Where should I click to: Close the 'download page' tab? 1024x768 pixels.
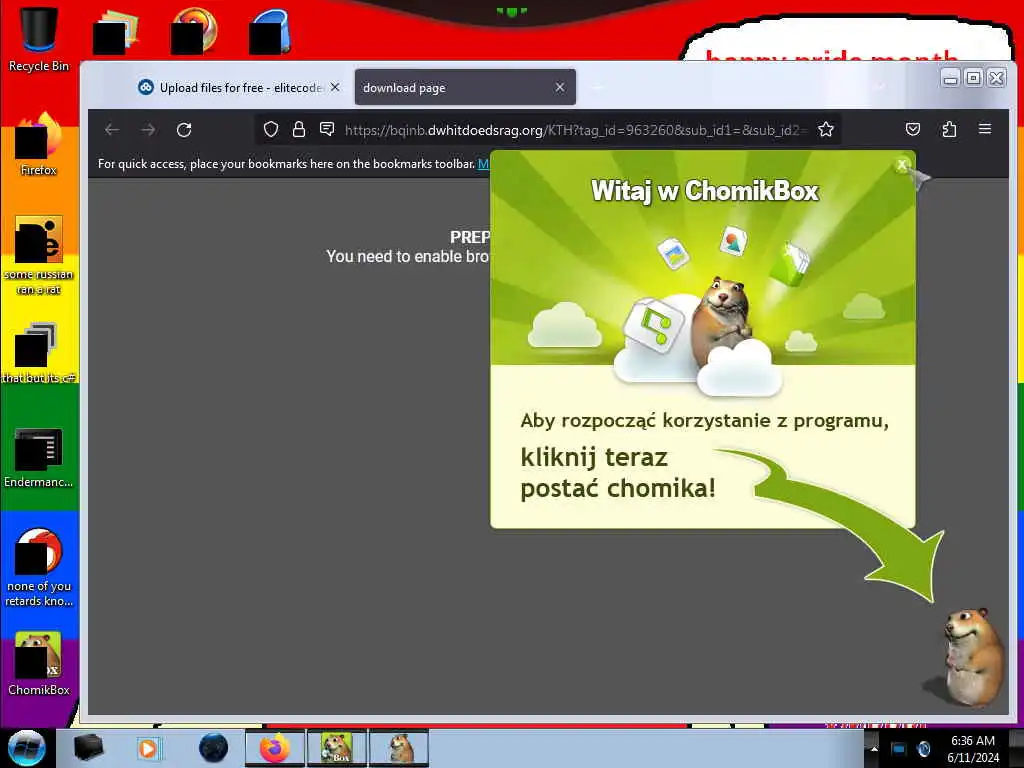pos(560,87)
